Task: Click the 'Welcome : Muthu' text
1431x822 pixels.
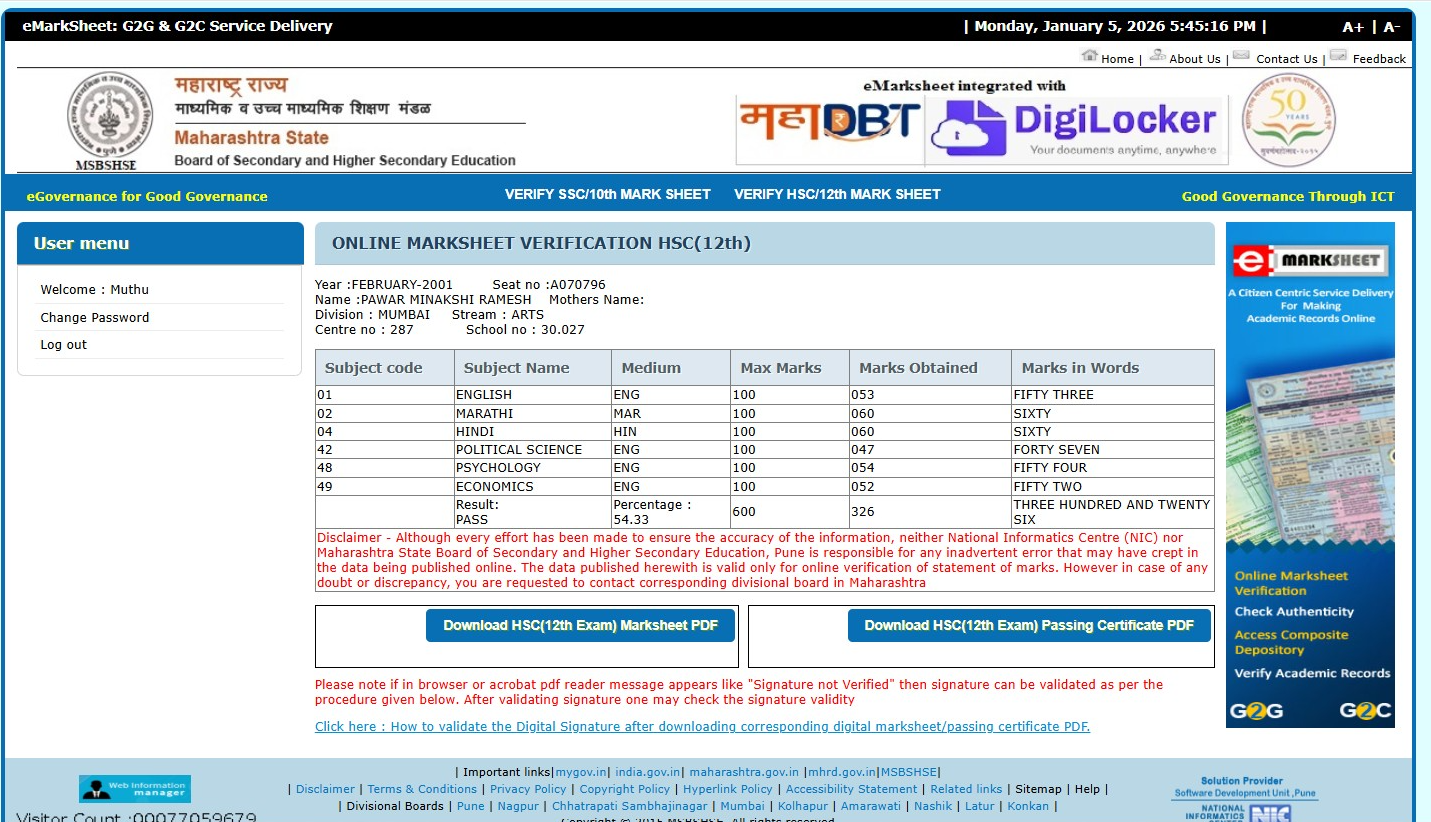Action: click(x=95, y=290)
